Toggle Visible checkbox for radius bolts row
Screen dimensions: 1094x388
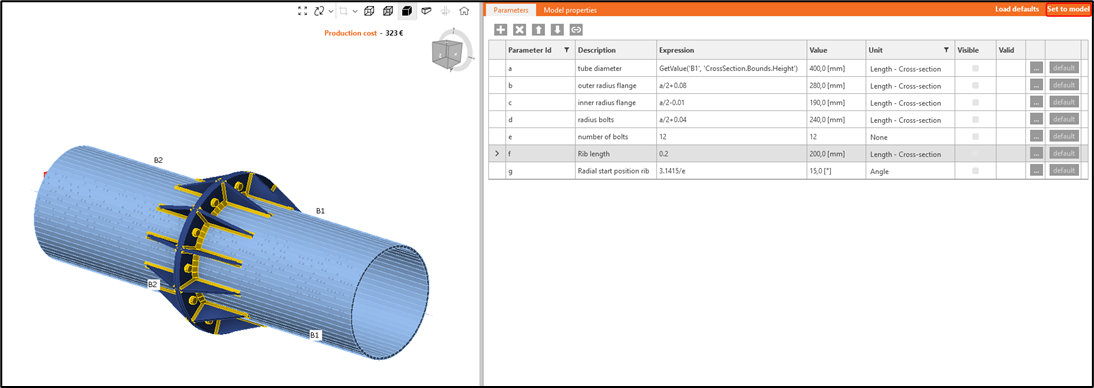[975, 119]
